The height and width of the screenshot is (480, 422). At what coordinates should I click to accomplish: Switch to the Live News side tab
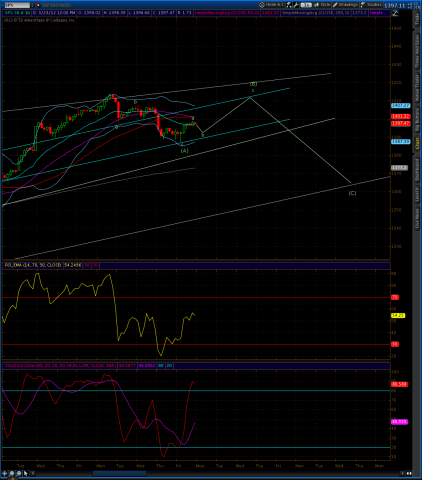[417, 219]
